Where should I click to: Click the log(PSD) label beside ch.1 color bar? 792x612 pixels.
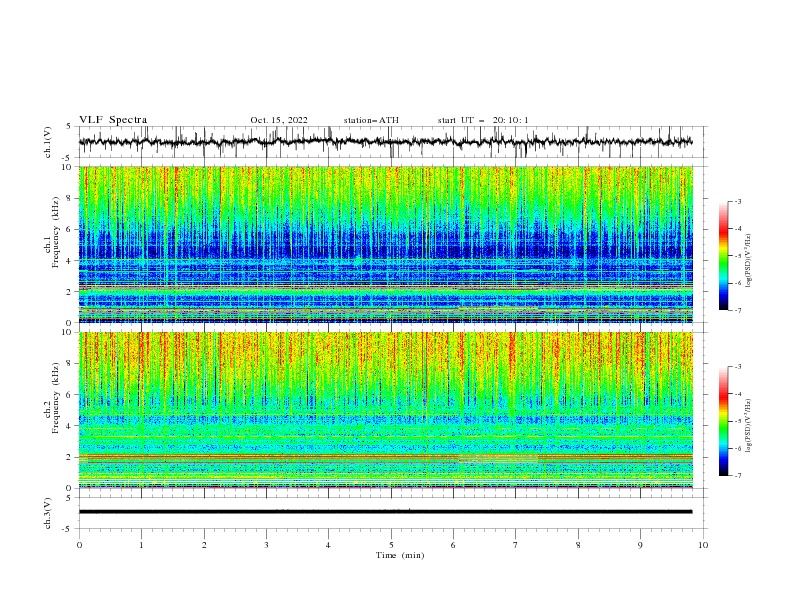(749, 261)
